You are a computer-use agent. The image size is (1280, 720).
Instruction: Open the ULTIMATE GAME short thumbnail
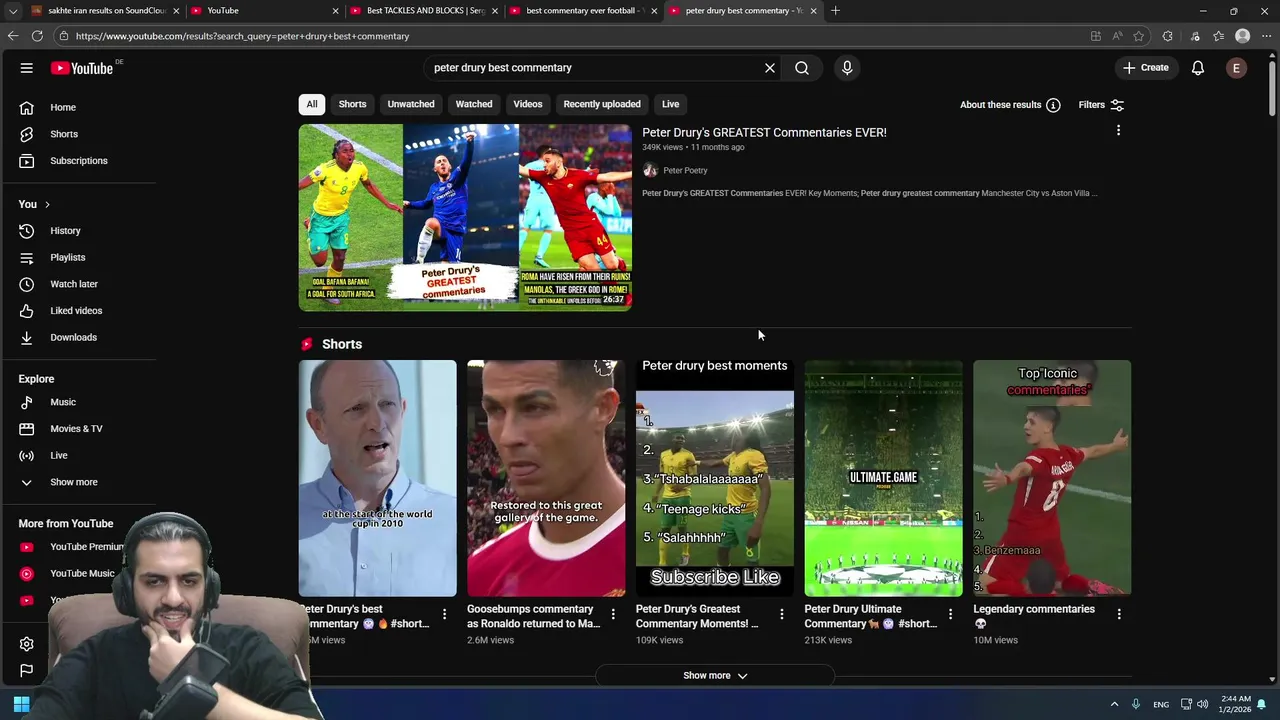click(884, 478)
